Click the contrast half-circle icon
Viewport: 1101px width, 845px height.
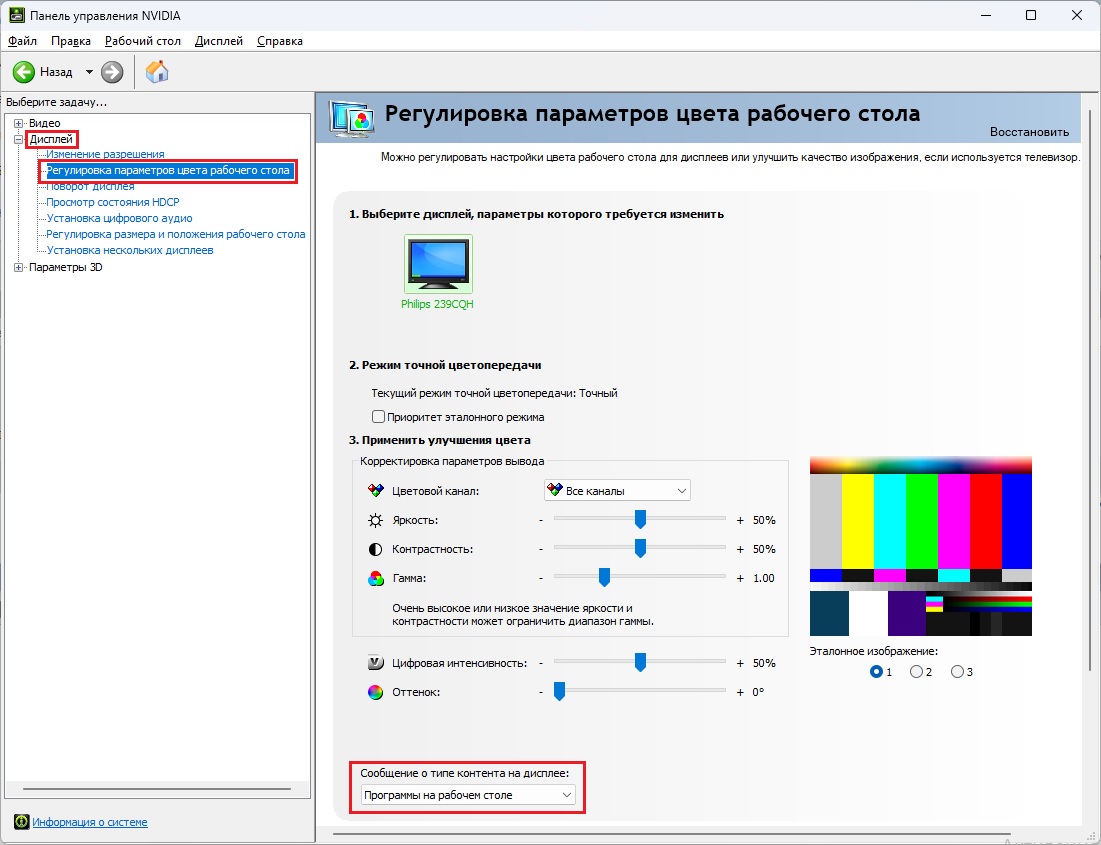376,549
